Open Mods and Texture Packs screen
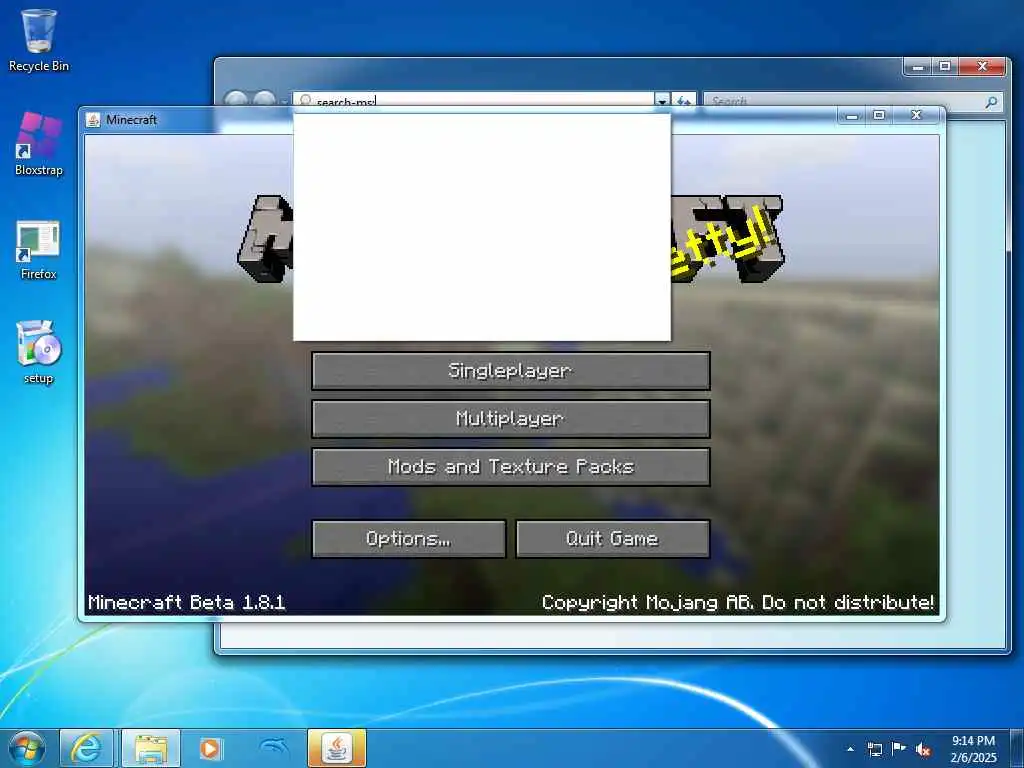Screen dimensions: 1024x768 511,467
